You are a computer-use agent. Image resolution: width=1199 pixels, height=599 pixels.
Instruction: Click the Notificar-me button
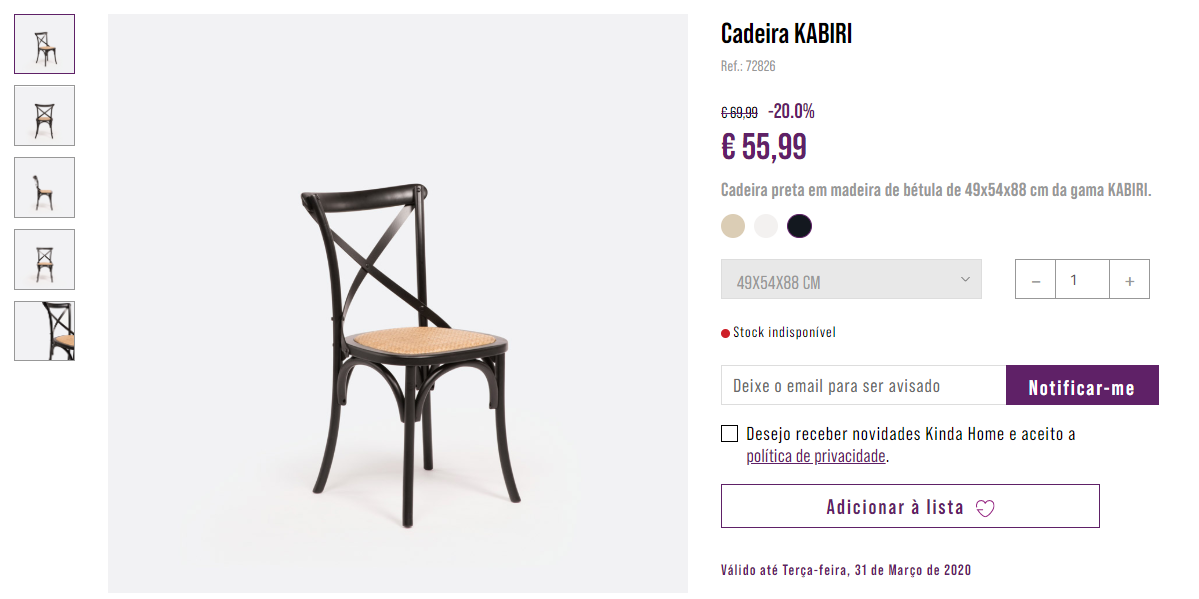1082,385
